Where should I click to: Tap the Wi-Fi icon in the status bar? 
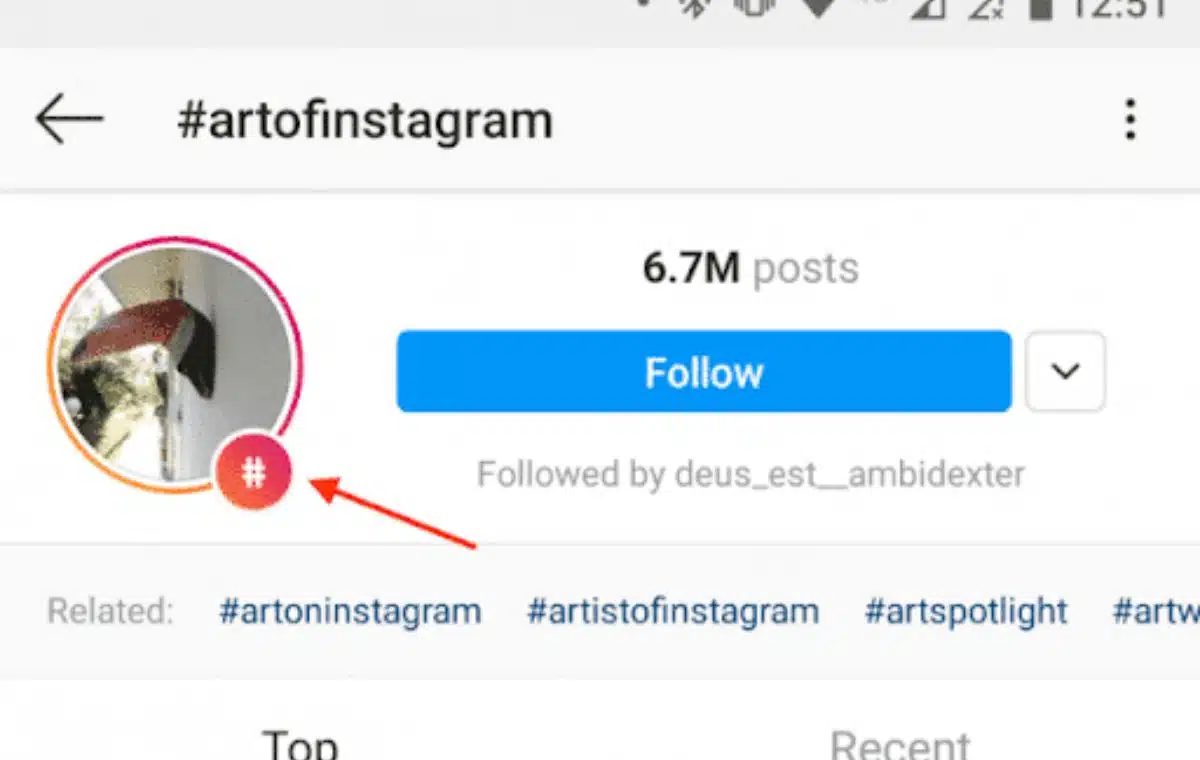(x=817, y=12)
